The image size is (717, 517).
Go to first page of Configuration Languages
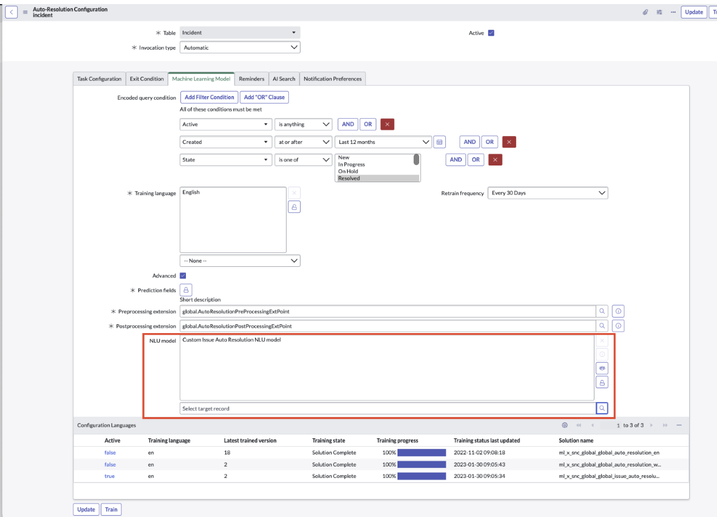[579, 425]
